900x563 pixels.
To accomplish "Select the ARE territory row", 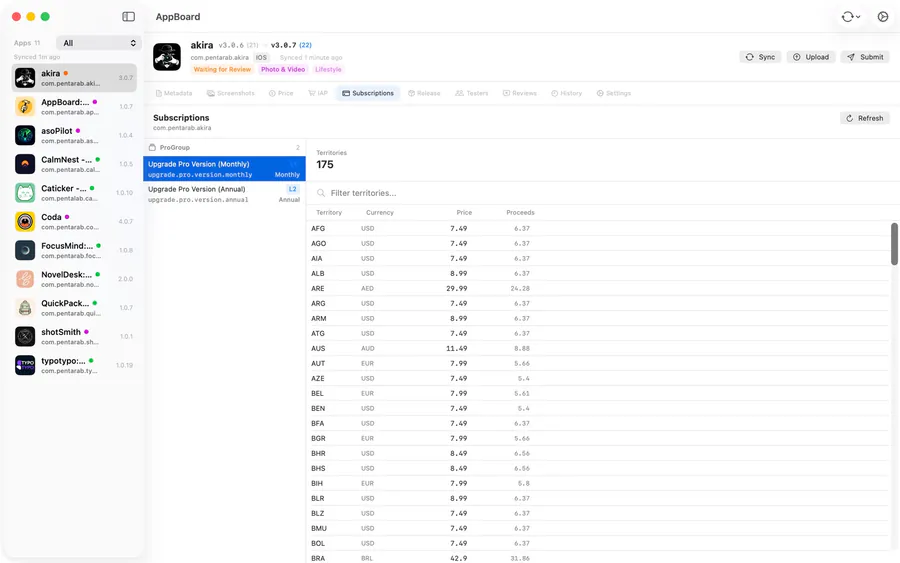I will (x=600, y=288).
